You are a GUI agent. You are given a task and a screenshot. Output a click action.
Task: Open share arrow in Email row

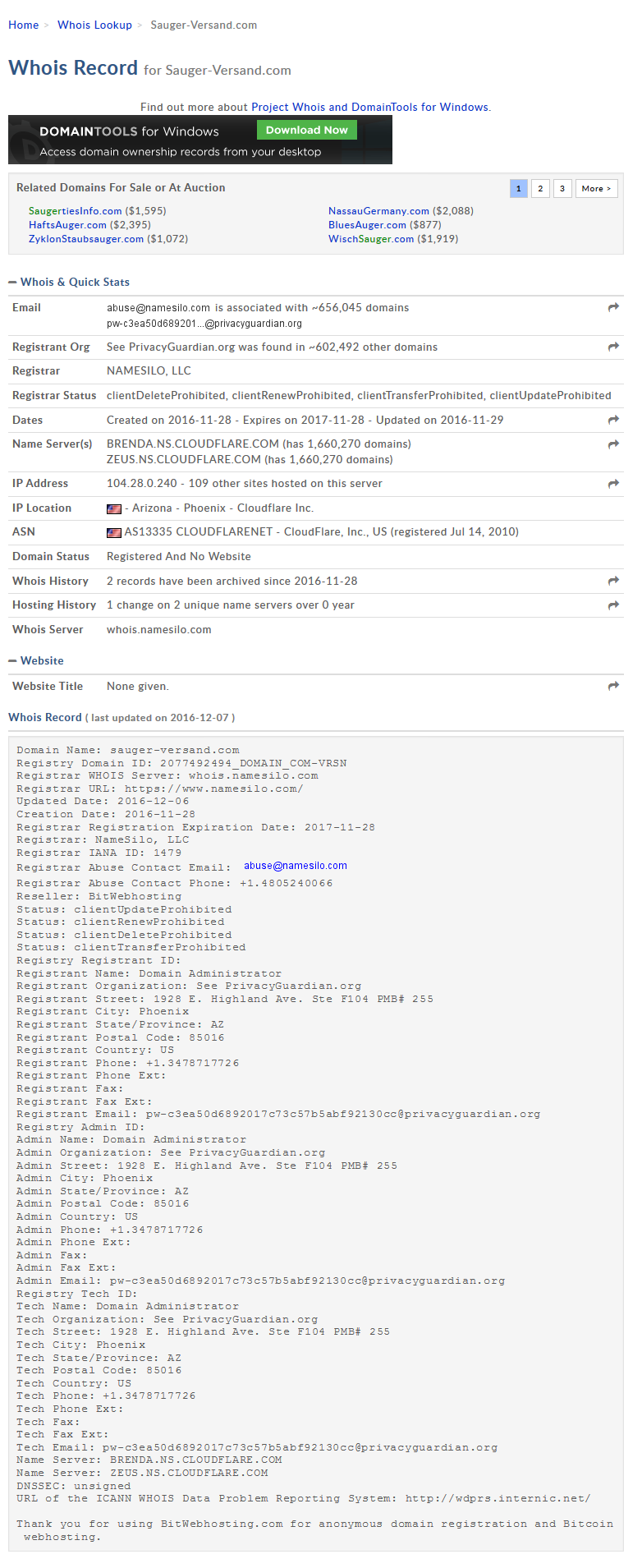(613, 307)
